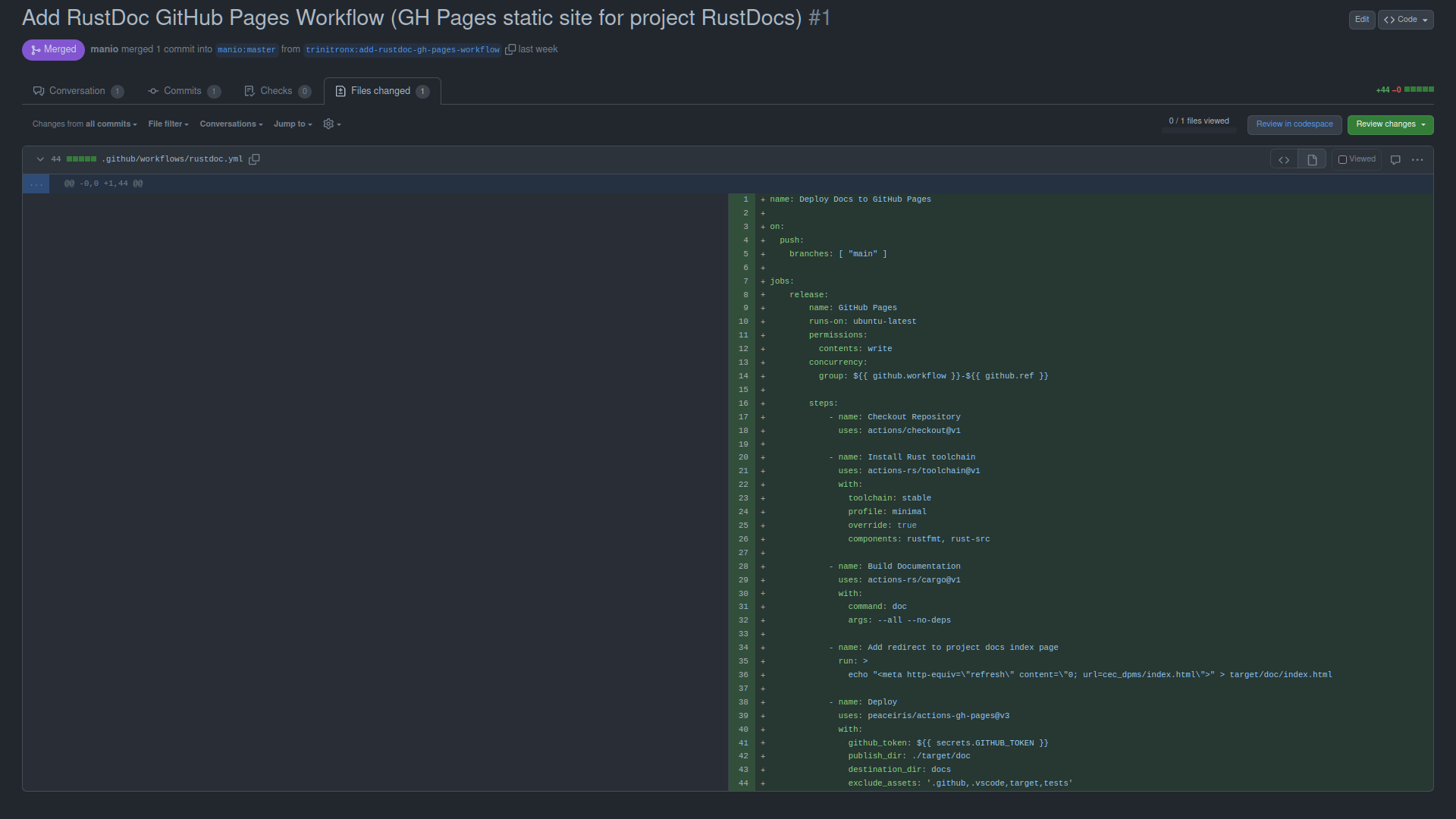
Task: Switch to rich diff view icon
Action: [1312, 159]
